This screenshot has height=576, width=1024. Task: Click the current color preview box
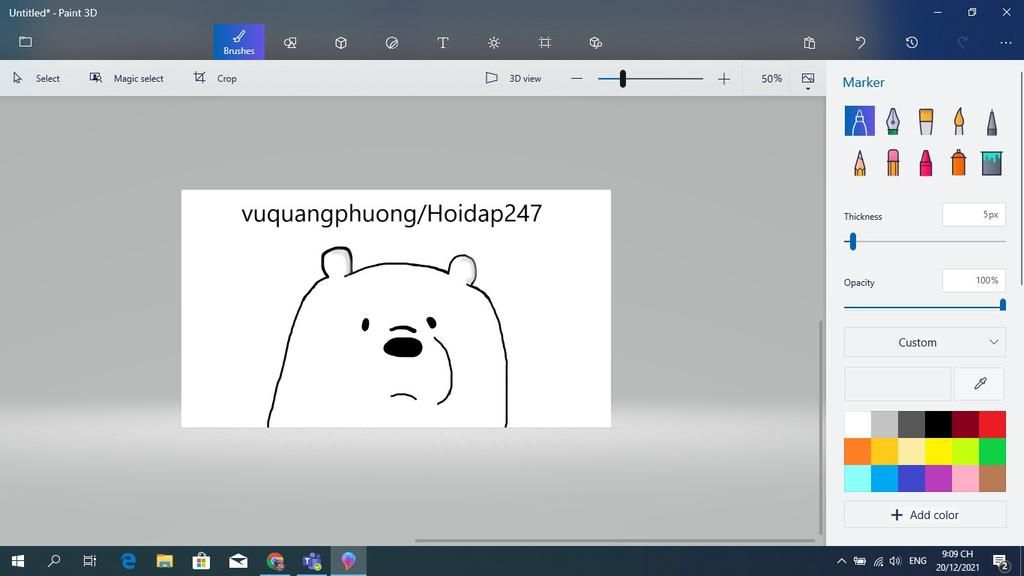pos(897,383)
